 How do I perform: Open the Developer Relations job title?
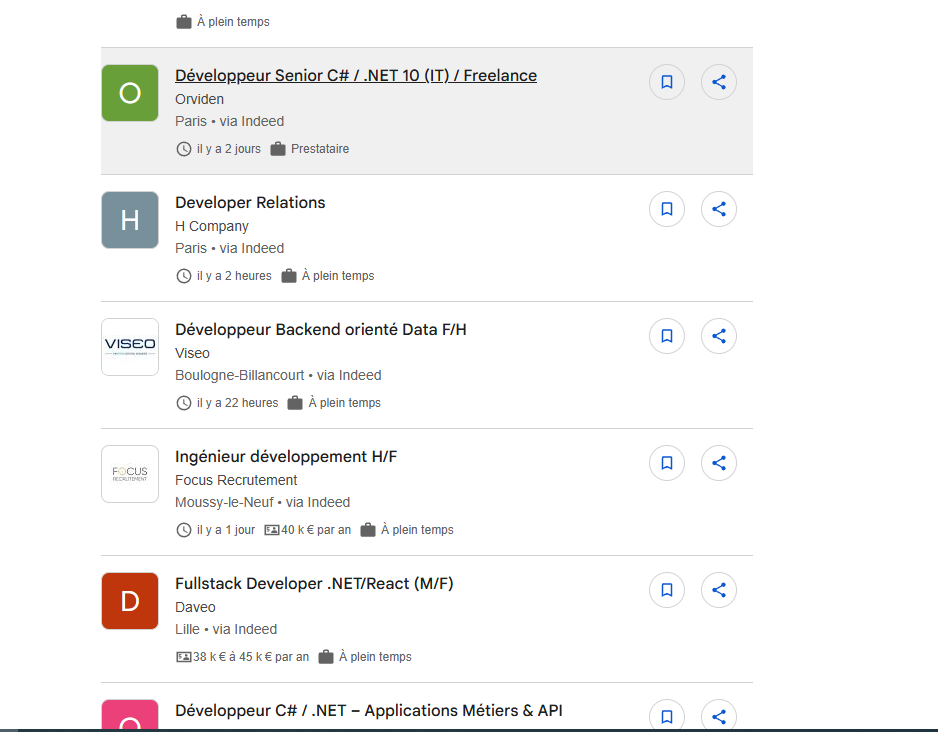click(x=250, y=203)
